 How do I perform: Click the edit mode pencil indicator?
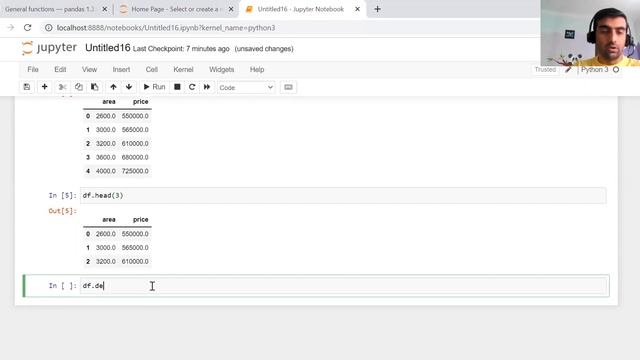coord(568,69)
